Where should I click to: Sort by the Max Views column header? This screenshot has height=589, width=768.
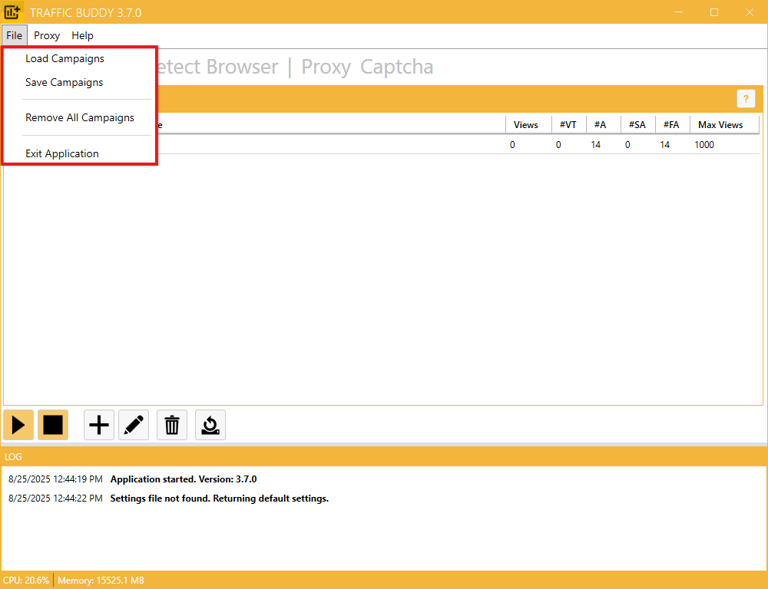720,125
